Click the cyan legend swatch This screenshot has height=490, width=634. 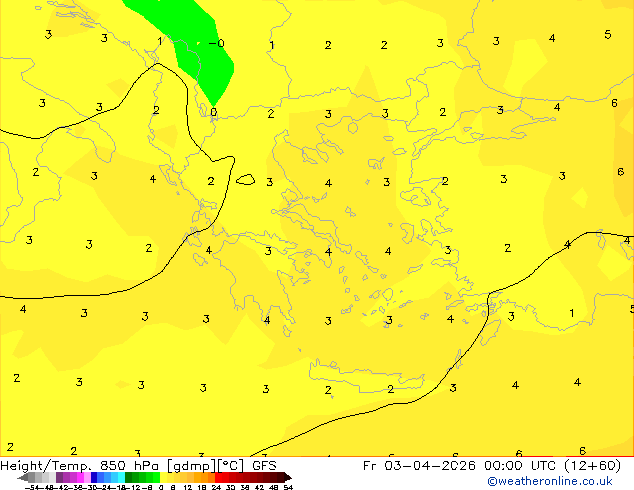tap(121, 477)
